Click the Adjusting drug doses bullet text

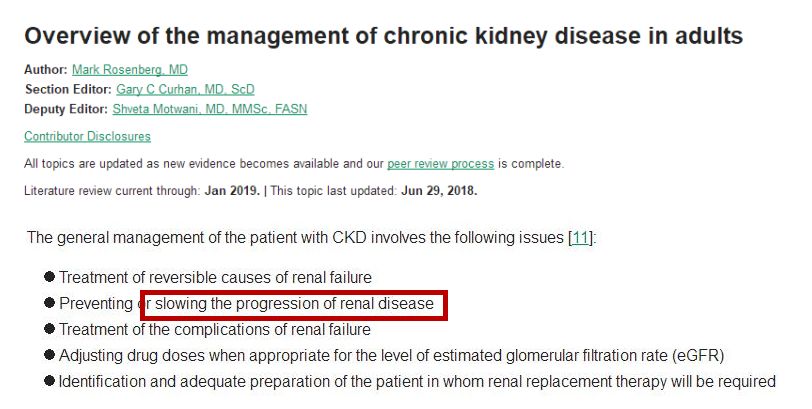pos(390,355)
